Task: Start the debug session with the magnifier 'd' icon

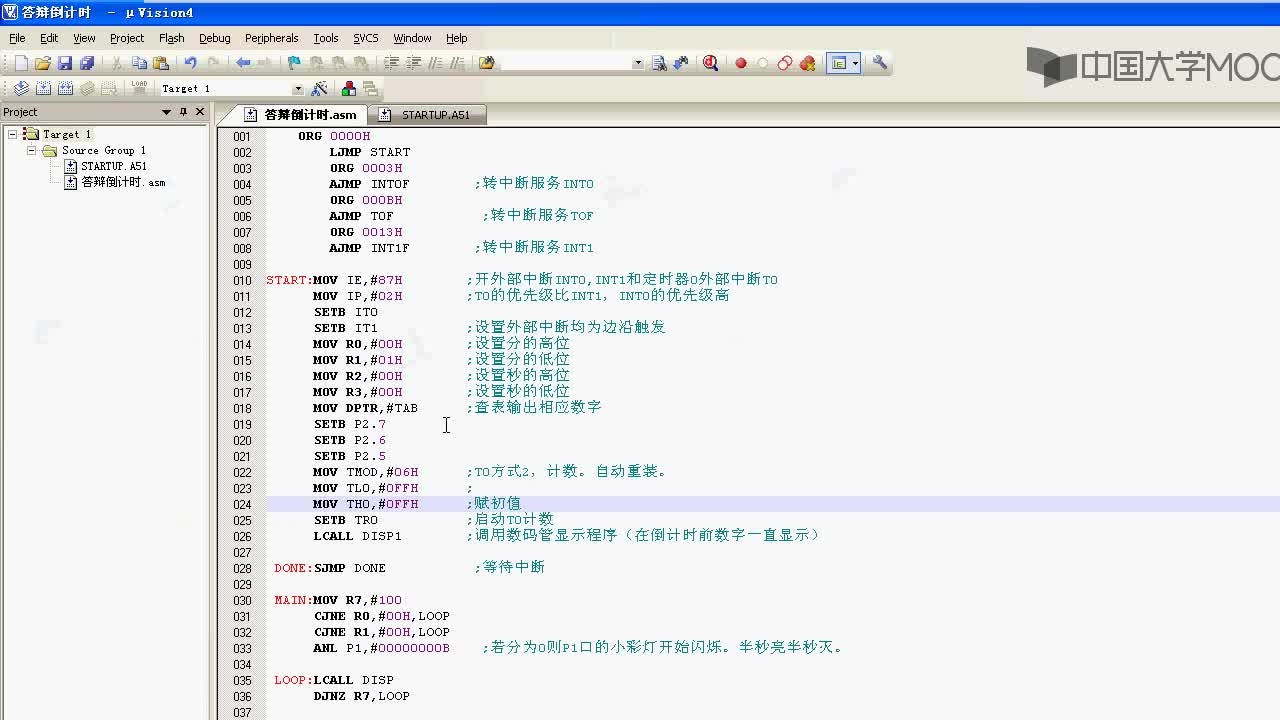Action: coord(711,63)
